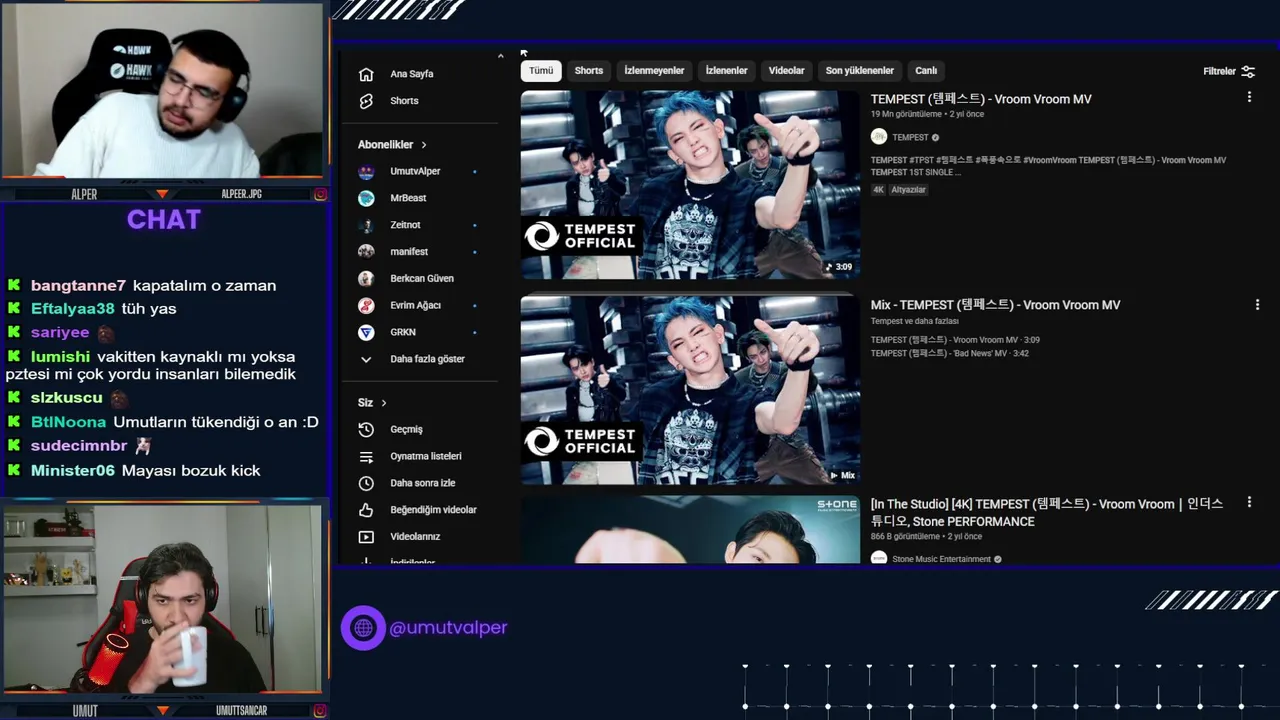Click the Altyazılar badge

[x=908, y=190]
